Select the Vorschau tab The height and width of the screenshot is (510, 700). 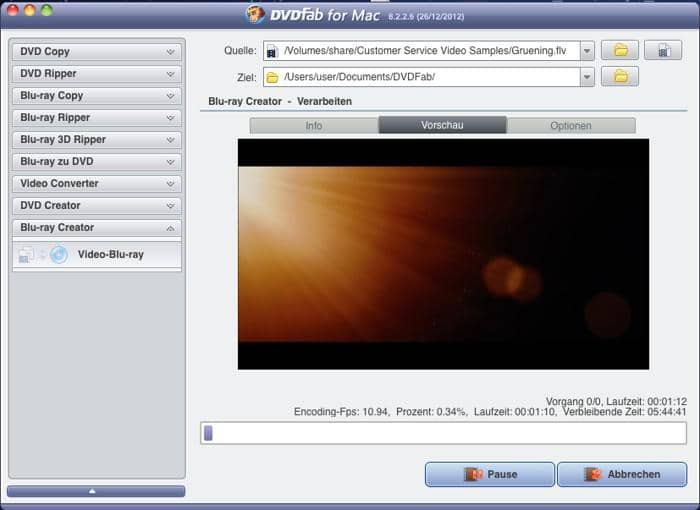pyautogui.click(x=442, y=125)
